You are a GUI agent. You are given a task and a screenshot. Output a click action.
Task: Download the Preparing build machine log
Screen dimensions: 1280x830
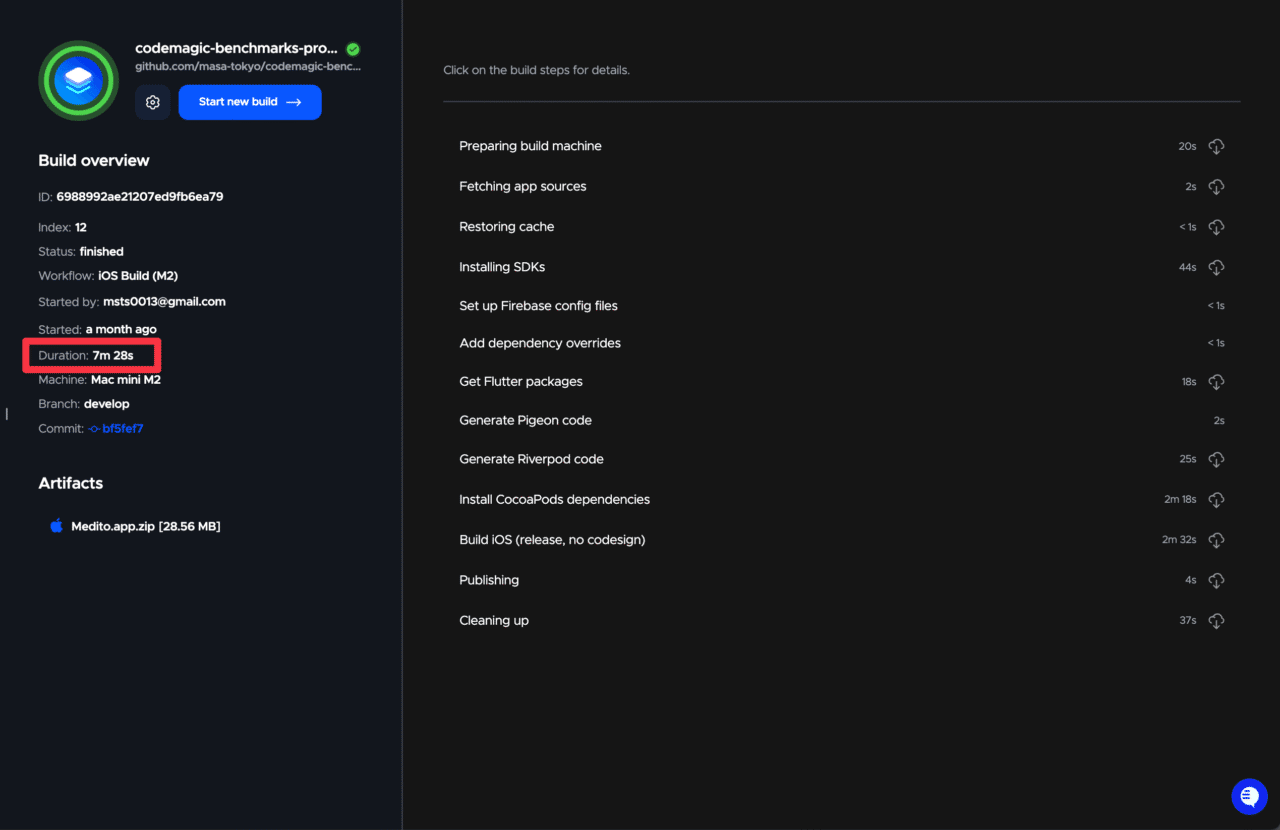pyautogui.click(x=1216, y=147)
